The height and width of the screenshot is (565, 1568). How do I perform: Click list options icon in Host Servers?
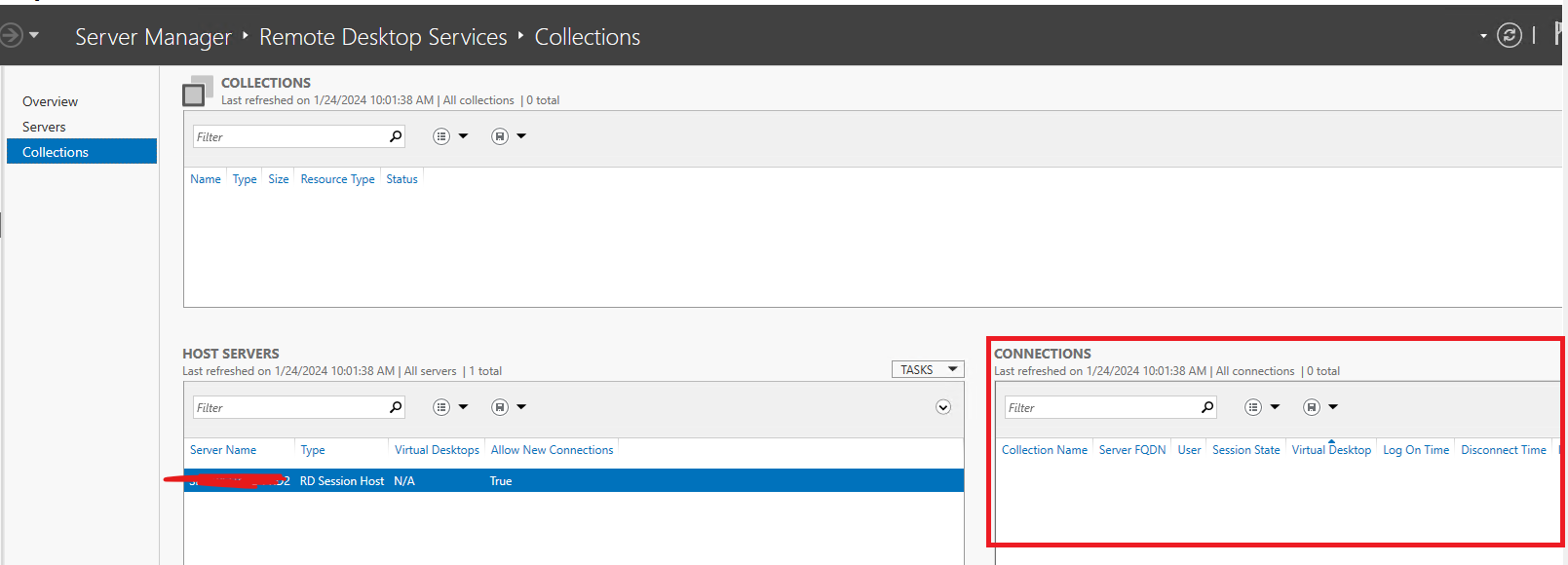tap(441, 407)
